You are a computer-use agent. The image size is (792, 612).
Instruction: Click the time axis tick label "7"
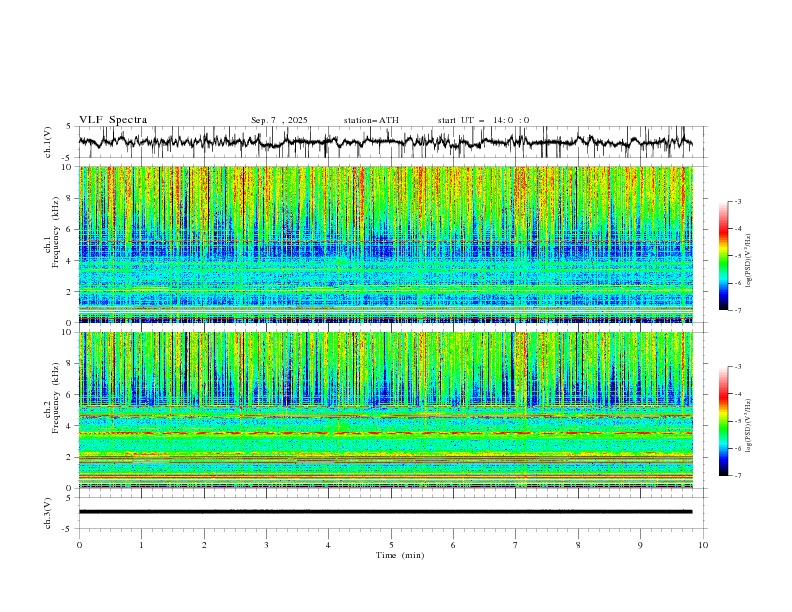pos(516,545)
